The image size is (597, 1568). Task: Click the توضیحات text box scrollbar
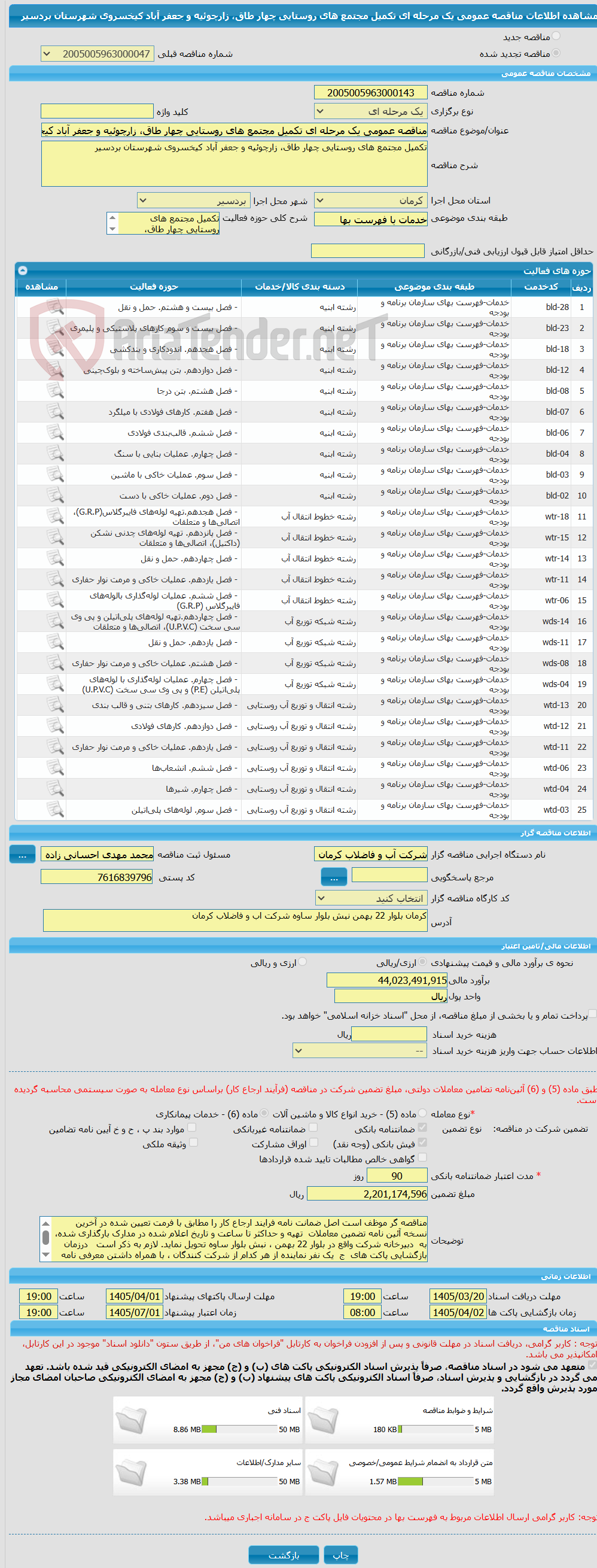(45, 1239)
